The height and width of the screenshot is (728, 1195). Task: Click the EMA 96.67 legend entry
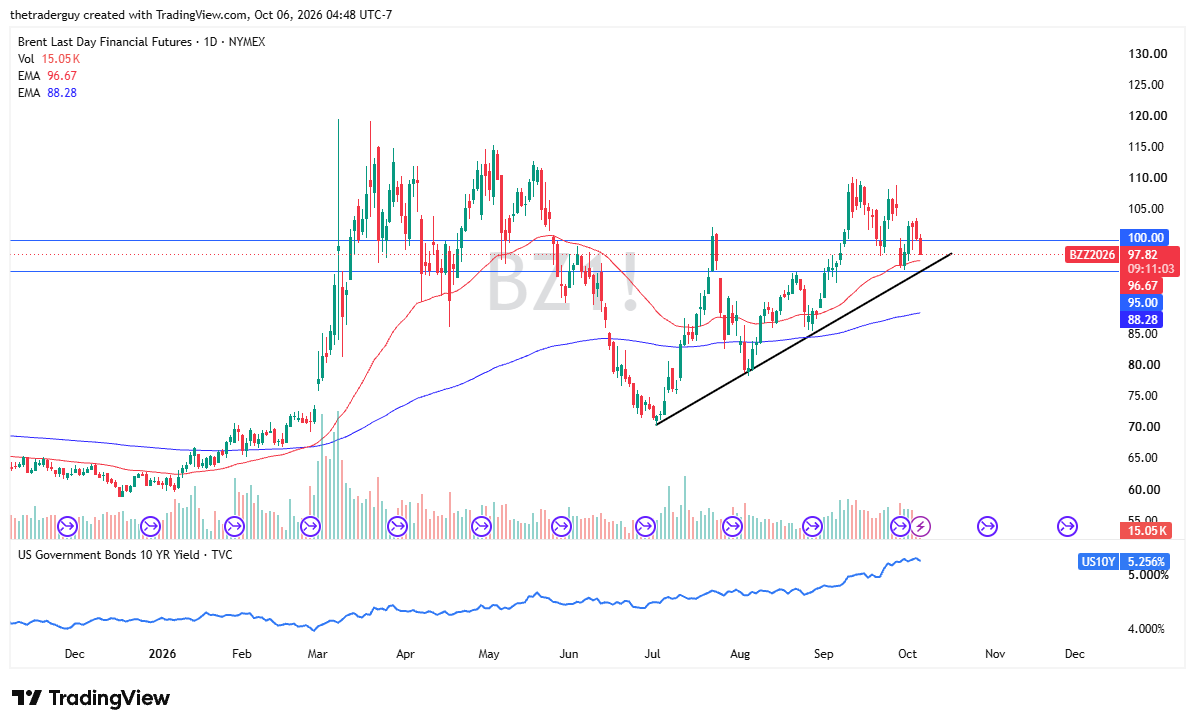[47, 75]
